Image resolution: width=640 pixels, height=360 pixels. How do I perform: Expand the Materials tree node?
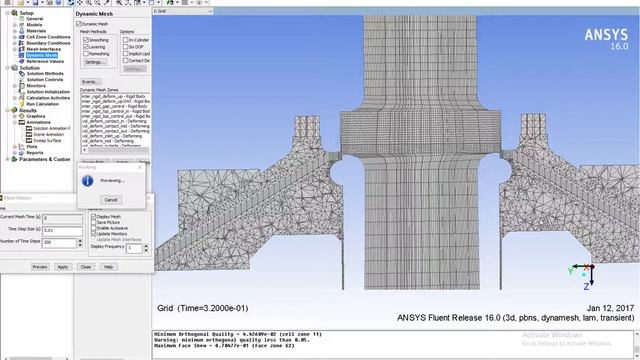(15, 31)
